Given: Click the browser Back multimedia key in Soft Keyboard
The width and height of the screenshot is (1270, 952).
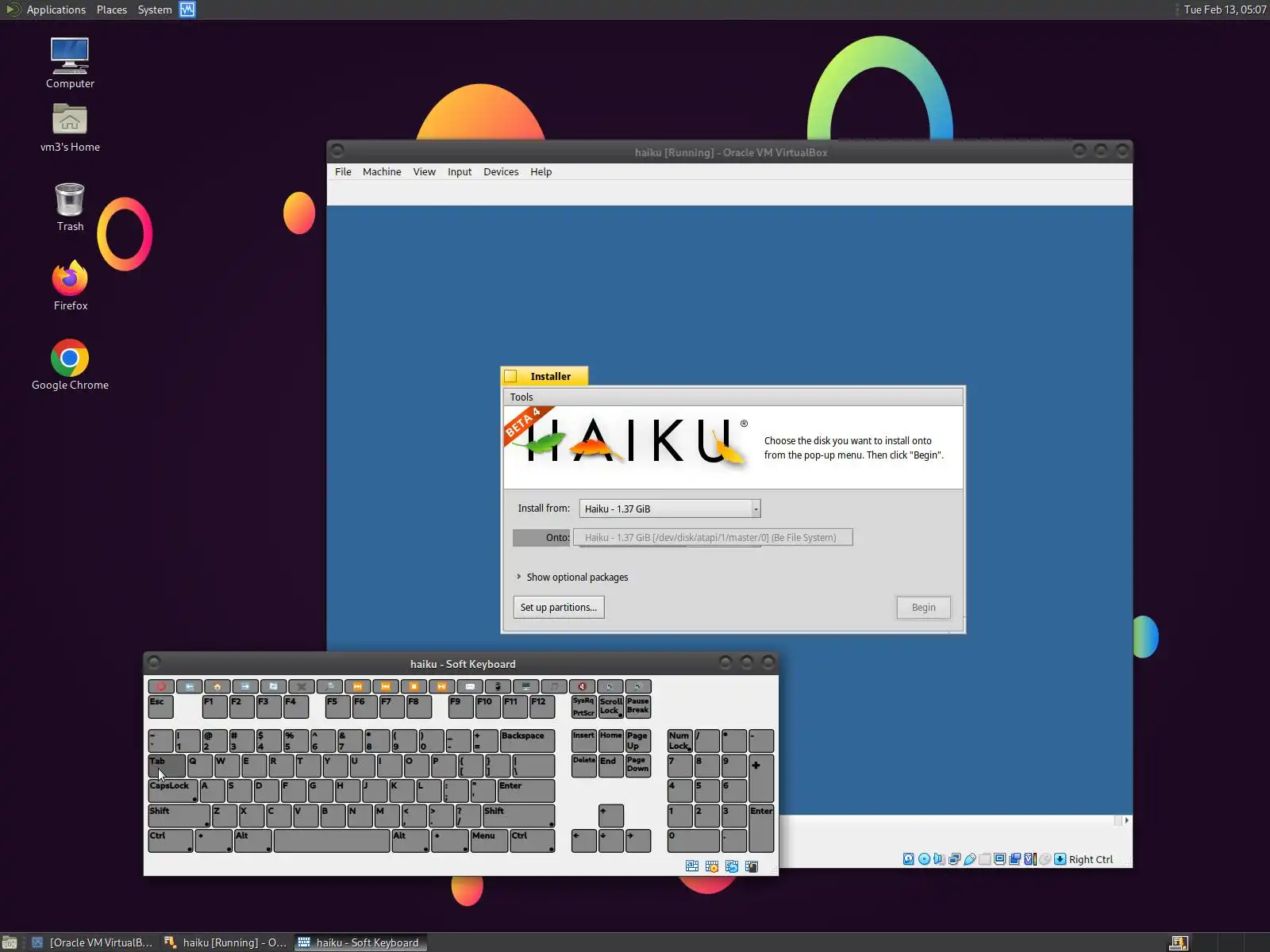Looking at the screenshot, I should (x=189, y=686).
